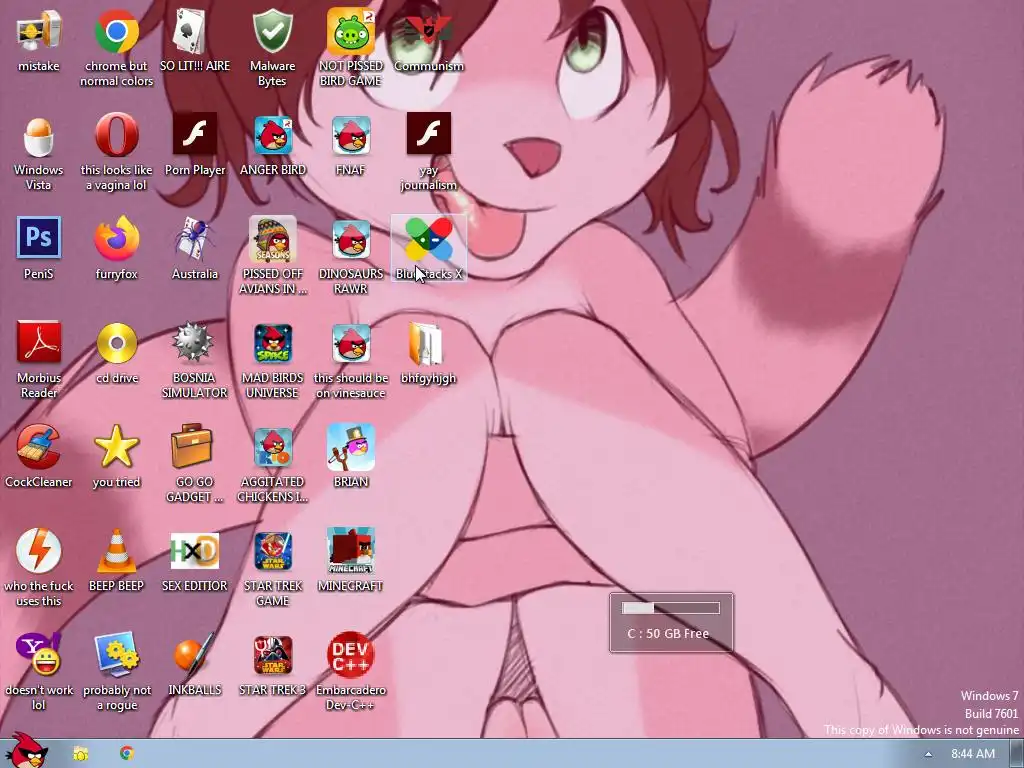Select the Yahoo Messenger smiley icon

39,655
